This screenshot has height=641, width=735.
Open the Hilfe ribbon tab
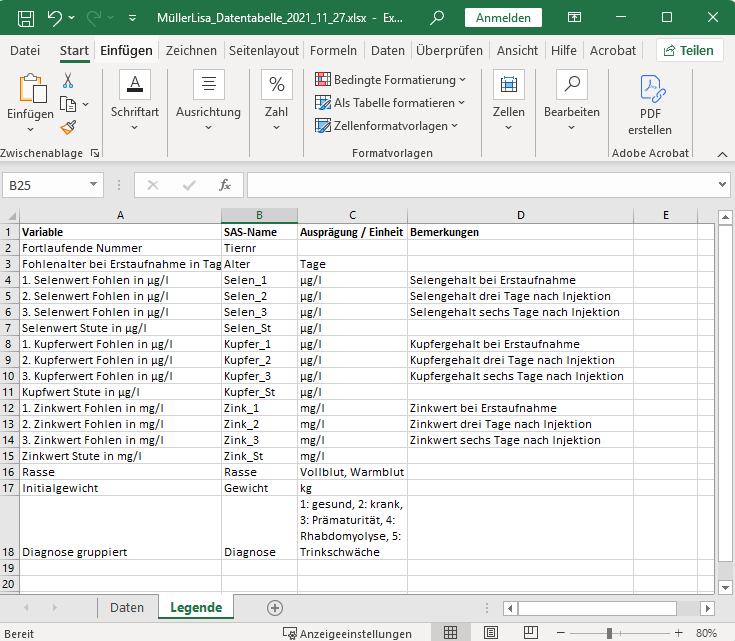pos(563,51)
